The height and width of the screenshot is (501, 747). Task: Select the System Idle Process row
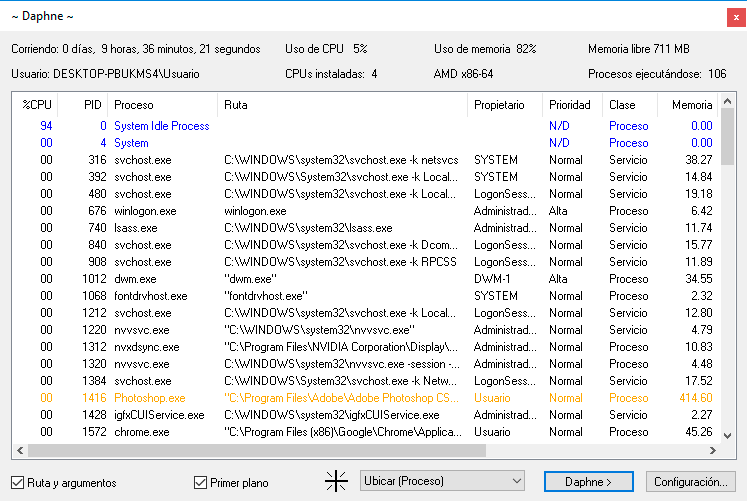(x=365, y=126)
